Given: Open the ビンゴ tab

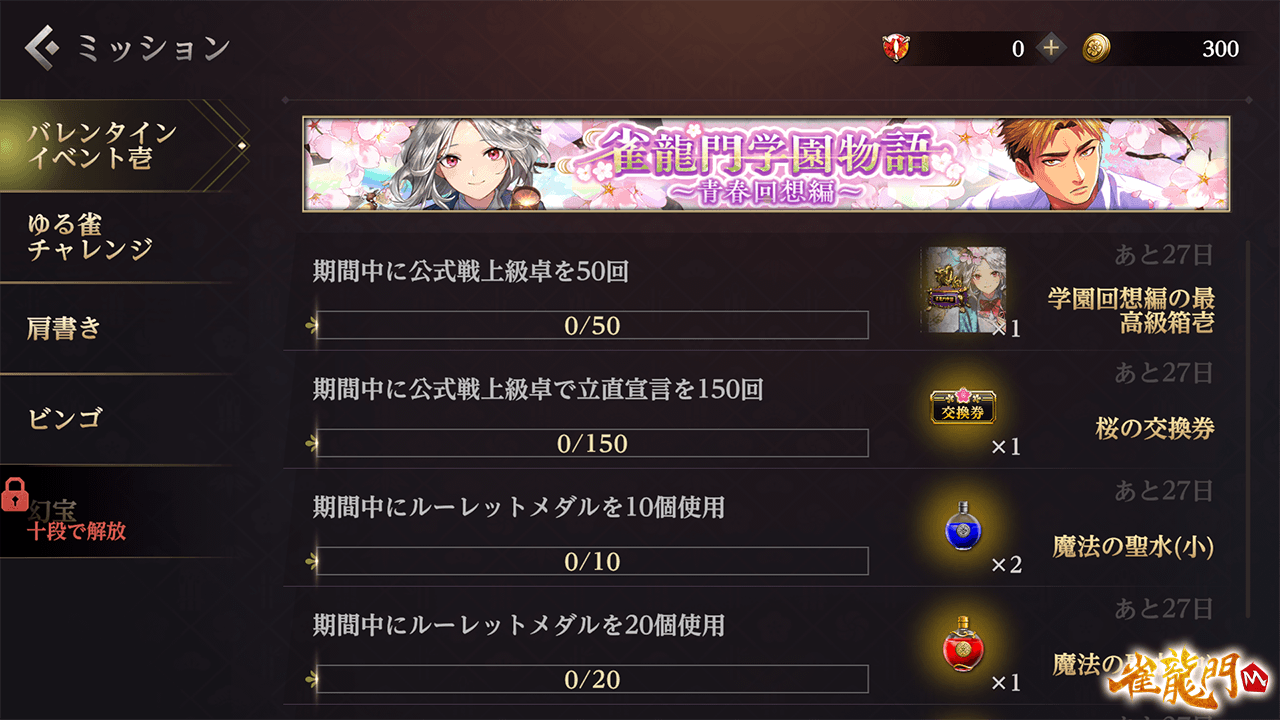Looking at the screenshot, I should point(118,419).
